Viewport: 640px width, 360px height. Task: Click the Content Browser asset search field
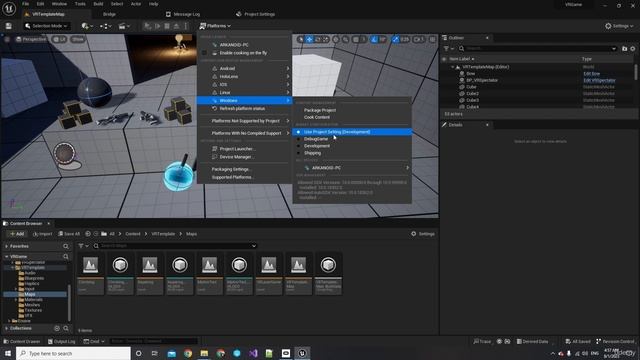pyautogui.click(x=175, y=246)
